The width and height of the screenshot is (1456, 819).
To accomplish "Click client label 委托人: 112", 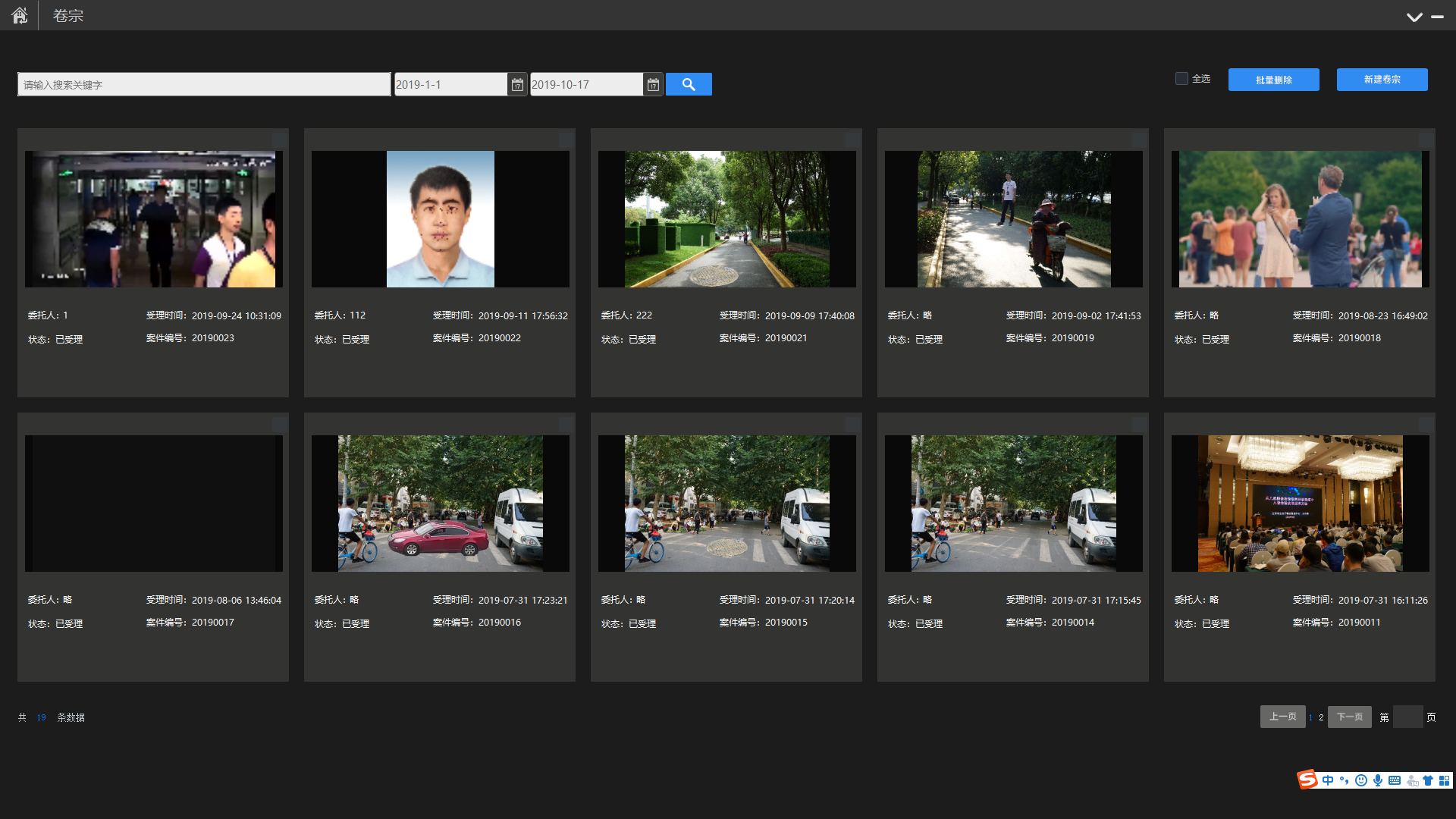I will 340,315.
